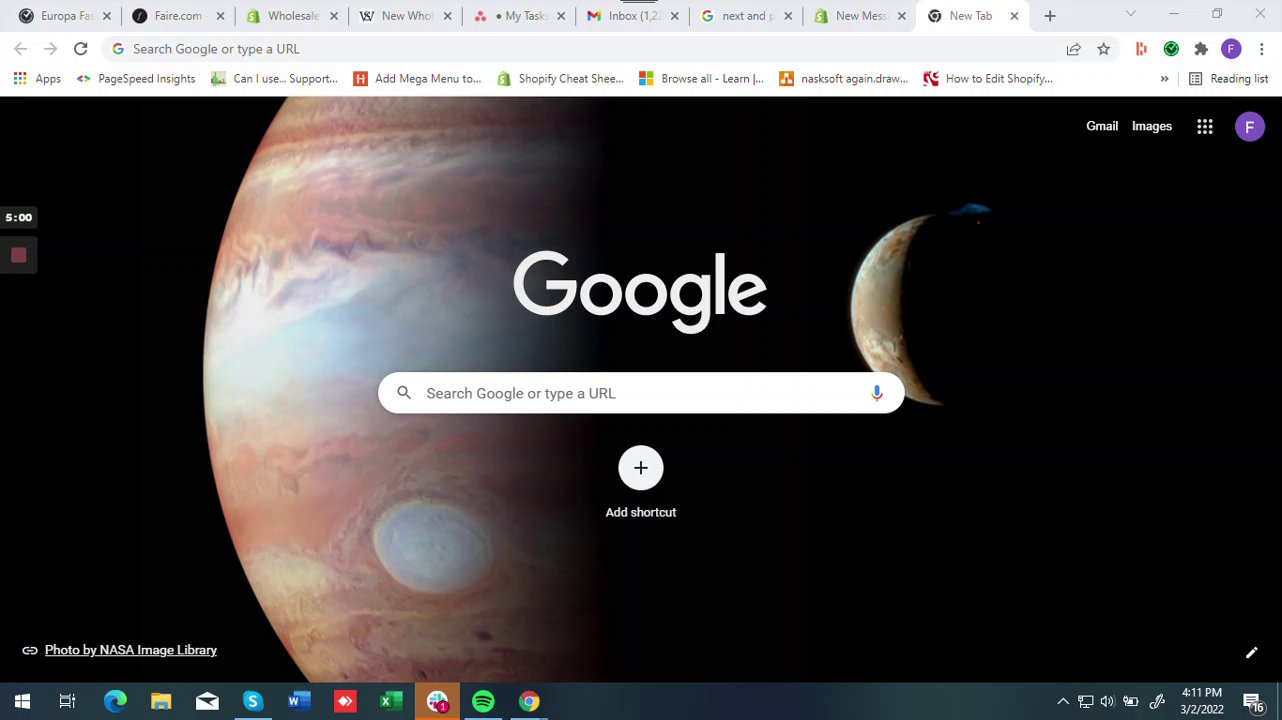This screenshot has width=1282, height=720.
Task: Close the New Tab tab
Action: tap(1014, 16)
